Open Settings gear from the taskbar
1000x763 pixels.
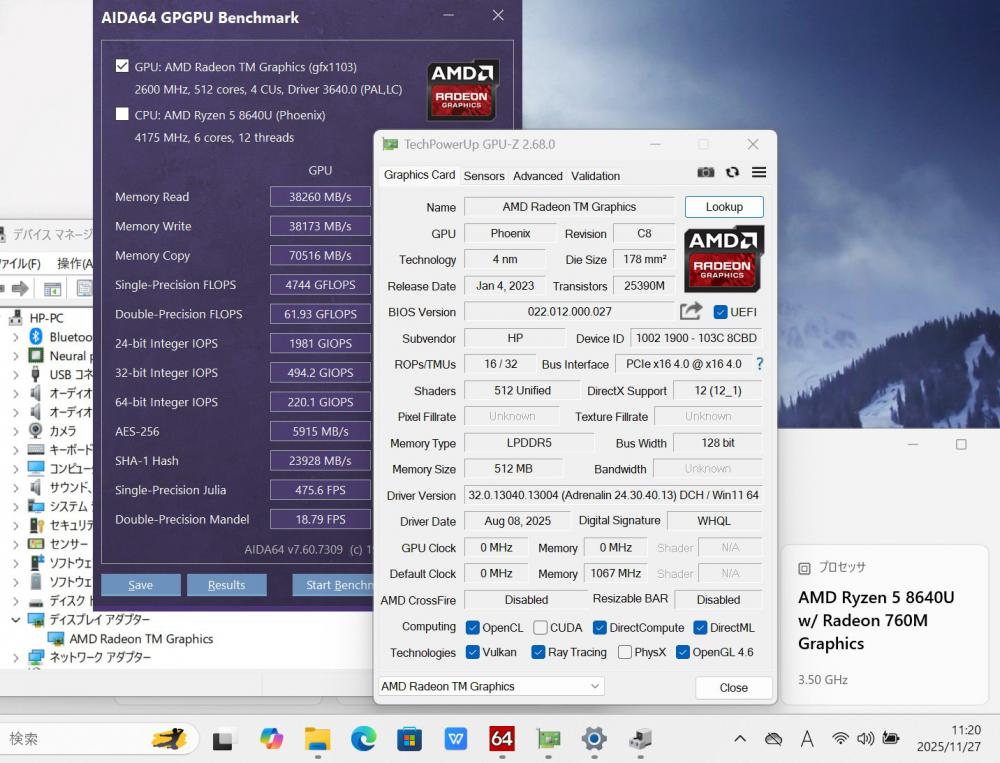pos(594,739)
